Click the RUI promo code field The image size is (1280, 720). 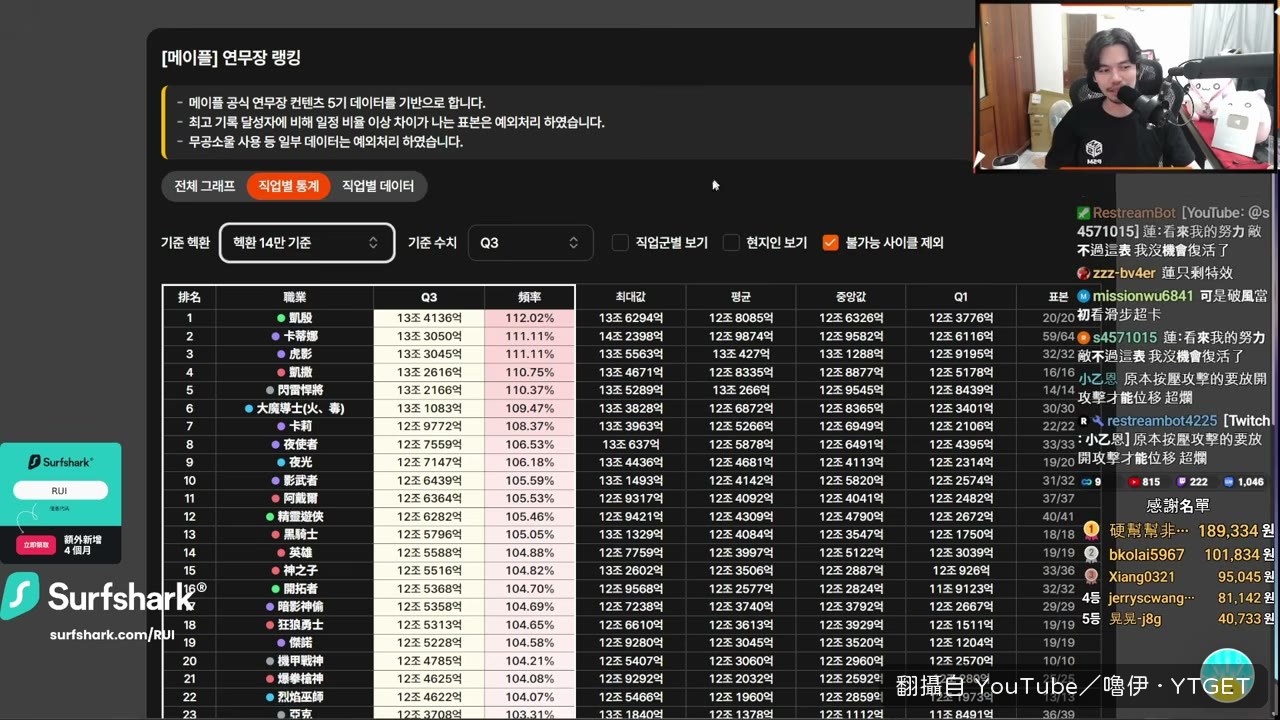(x=60, y=491)
